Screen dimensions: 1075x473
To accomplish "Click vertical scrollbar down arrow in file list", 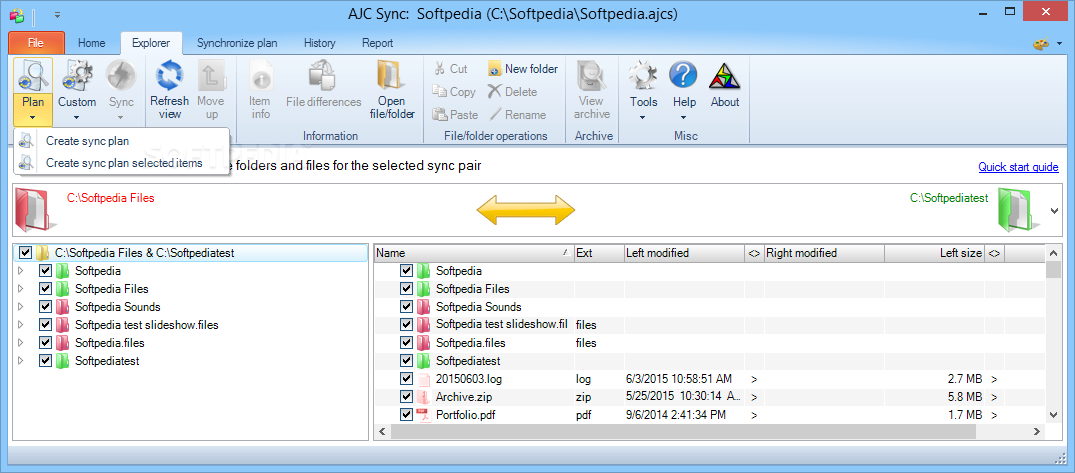I will (1054, 413).
